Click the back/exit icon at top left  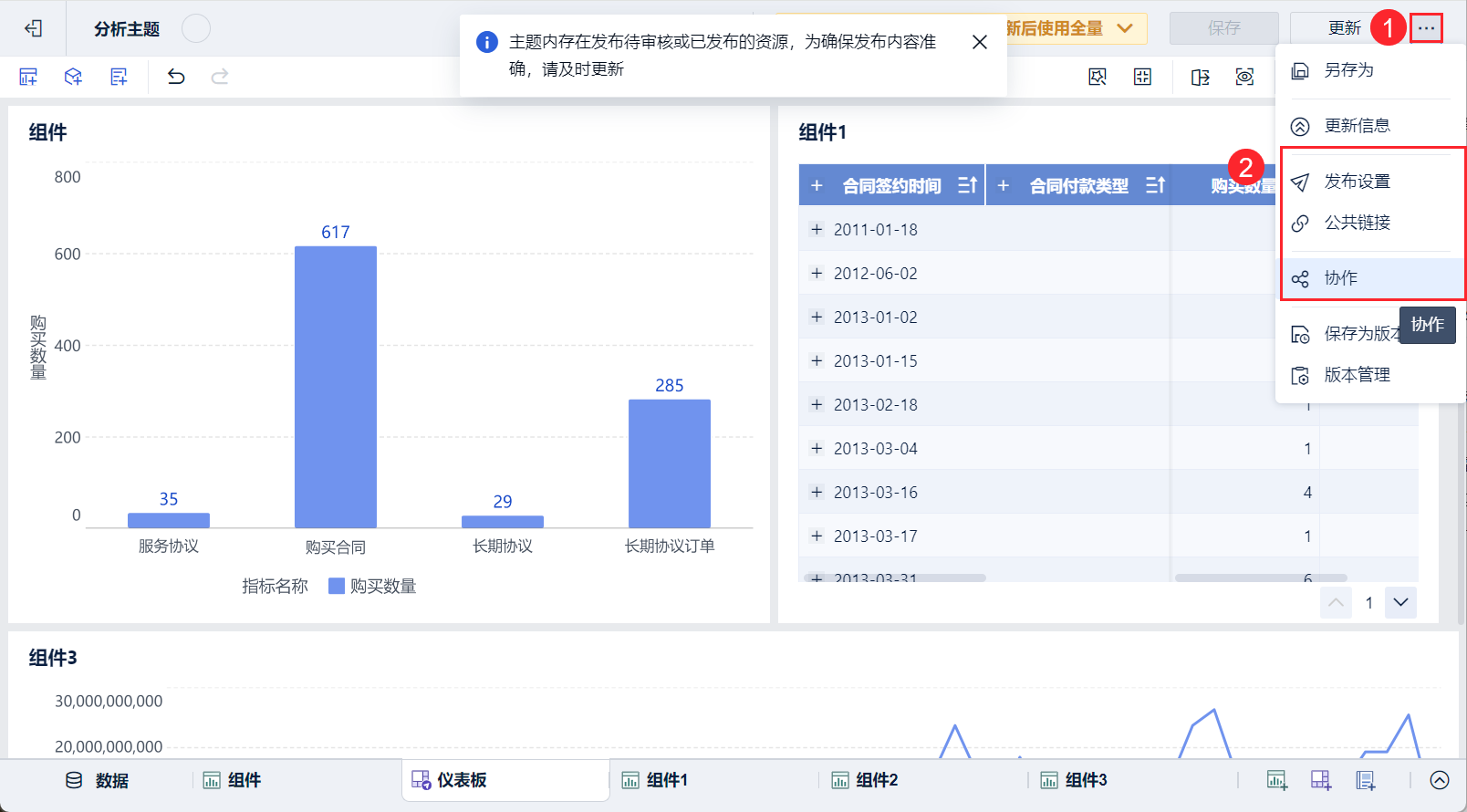(x=34, y=28)
